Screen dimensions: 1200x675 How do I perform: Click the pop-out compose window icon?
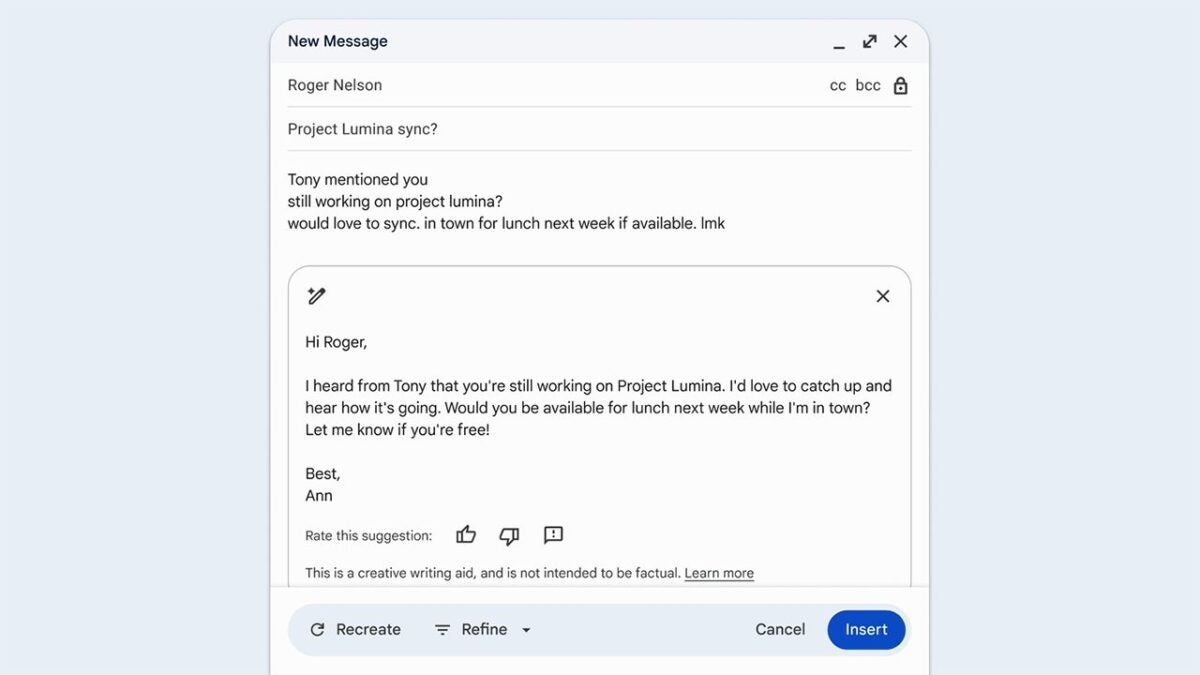pos(869,41)
